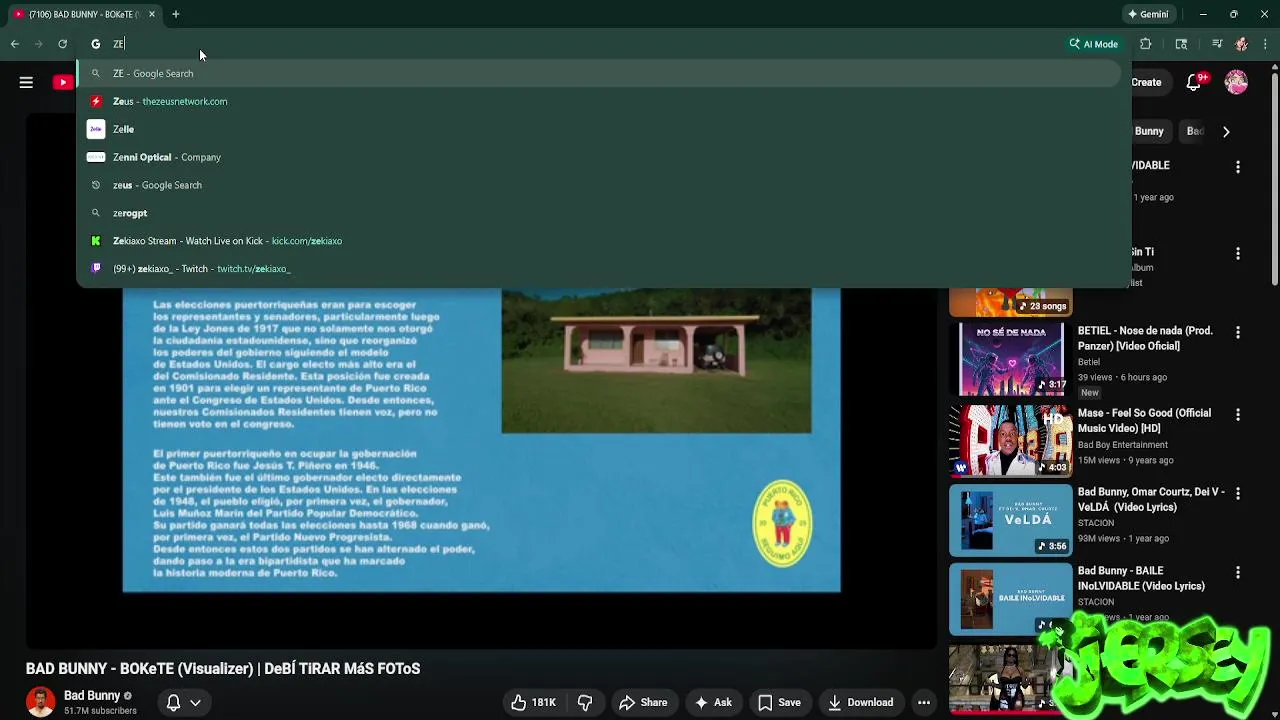Open Zekiaxo Stream kick.com suggestion
1280x720 pixels.
tap(598, 241)
